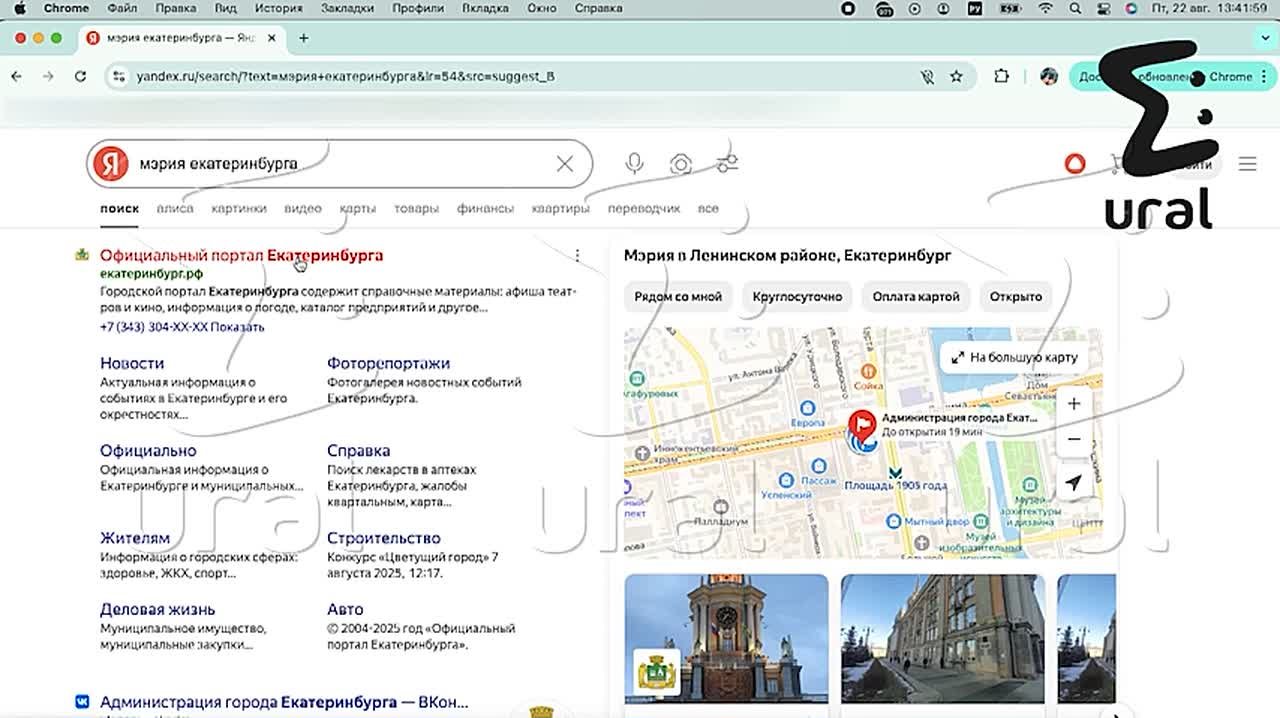Viewport: 1280px width, 718px height.
Task: Locate me on the map arrow
Action: [x=1073, y=483]
